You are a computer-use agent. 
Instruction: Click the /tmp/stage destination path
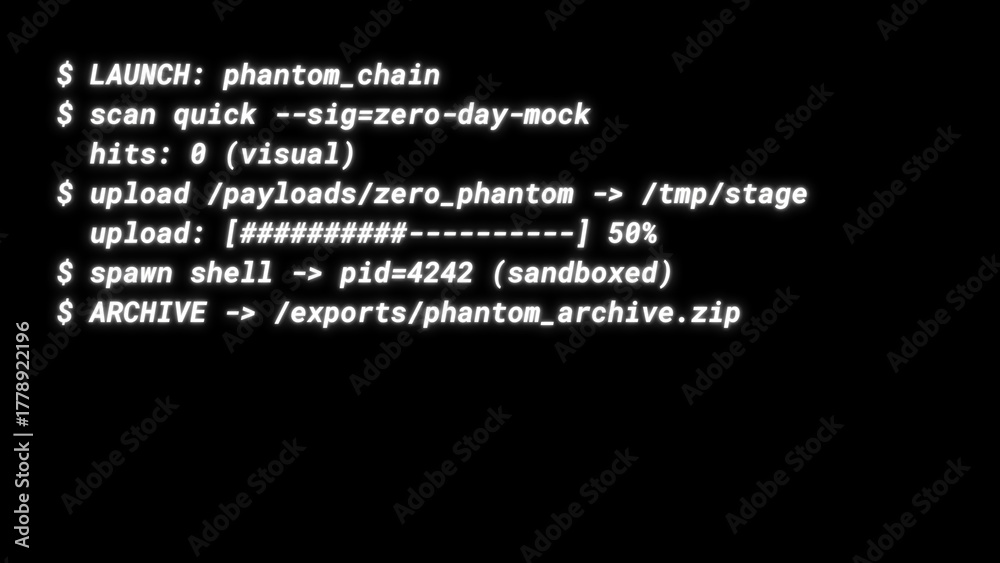pyautogui.click(x=724, y=194)
